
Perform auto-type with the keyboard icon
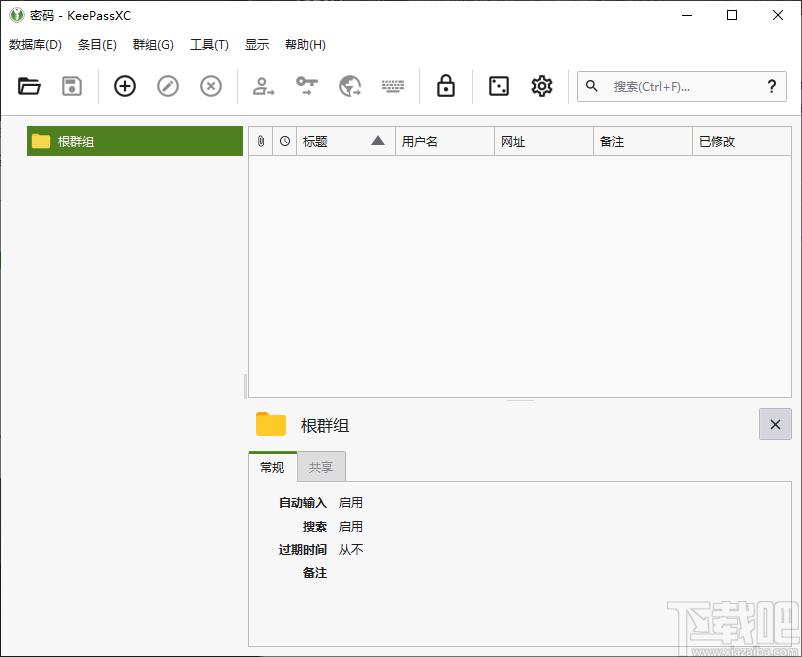[393, 86]
